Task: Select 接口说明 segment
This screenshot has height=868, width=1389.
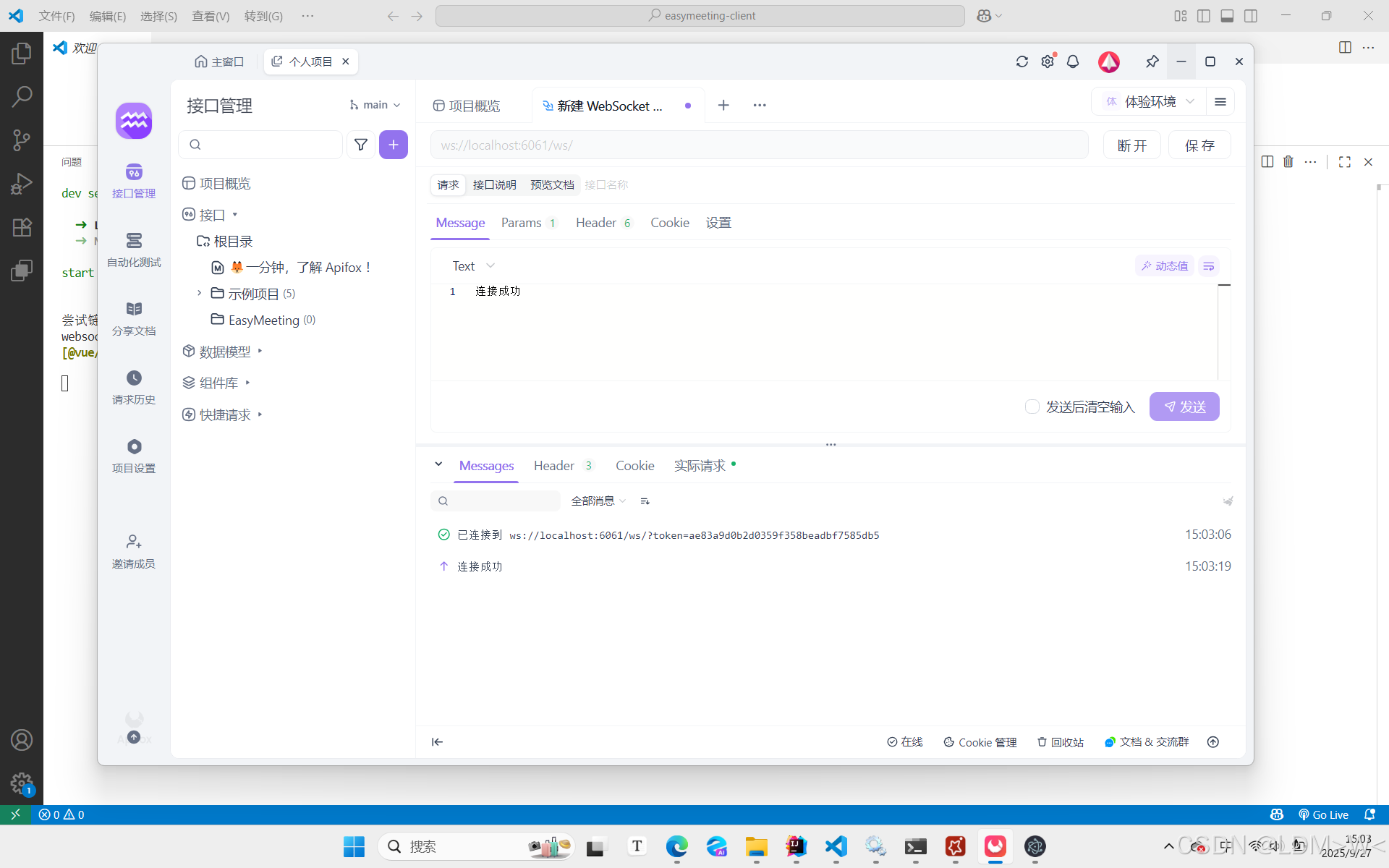Action: [x=495, y=185]
